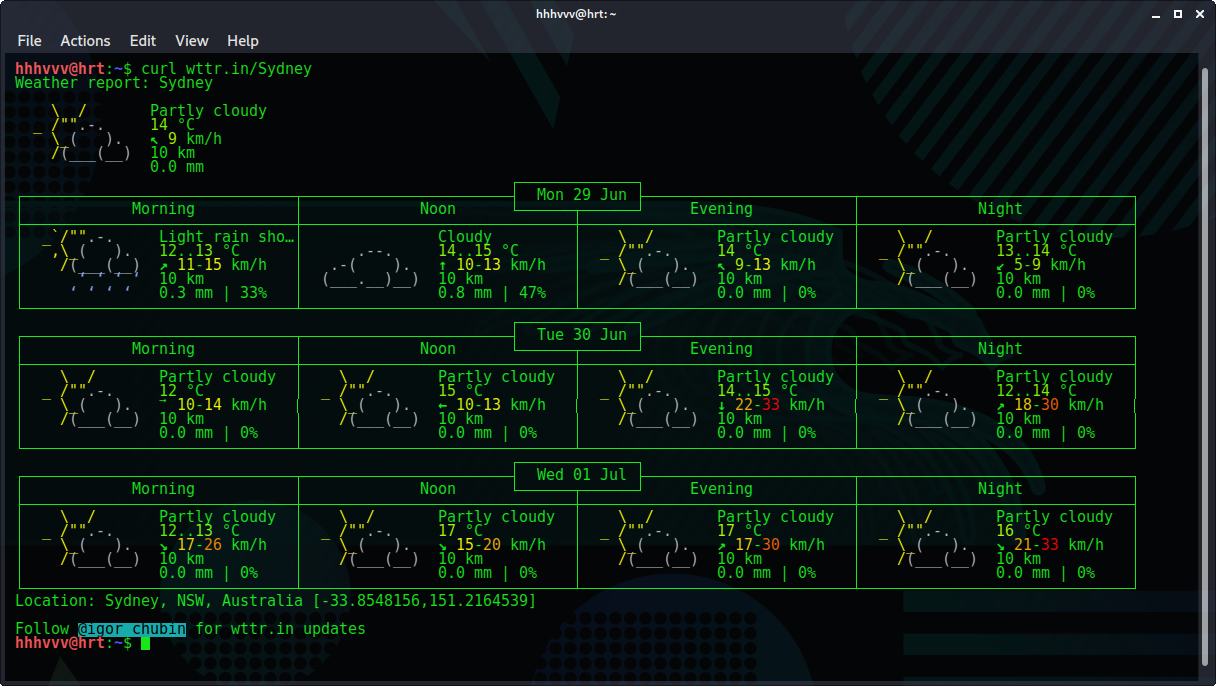1216x686 pixels.
Task: Click the '15 °C' temperature, Tue noon
Action: [460, 391]
